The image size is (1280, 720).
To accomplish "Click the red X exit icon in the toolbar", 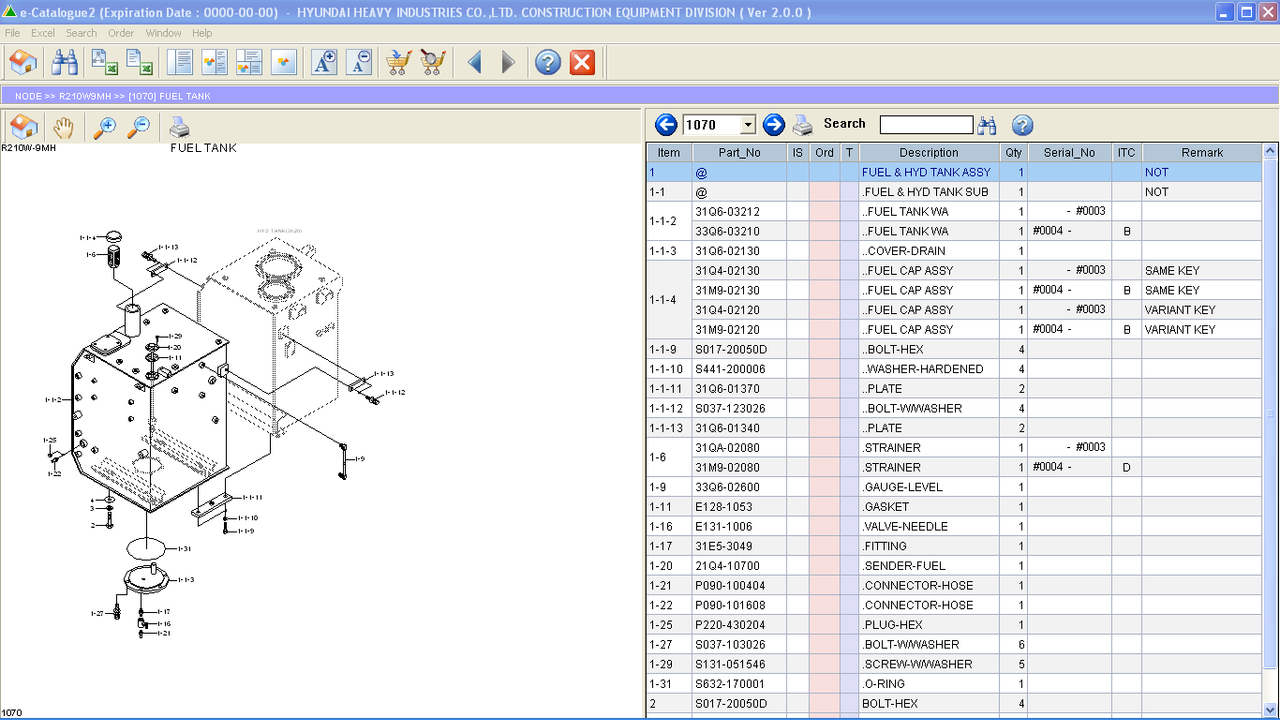I will click(x=582, y=63).
